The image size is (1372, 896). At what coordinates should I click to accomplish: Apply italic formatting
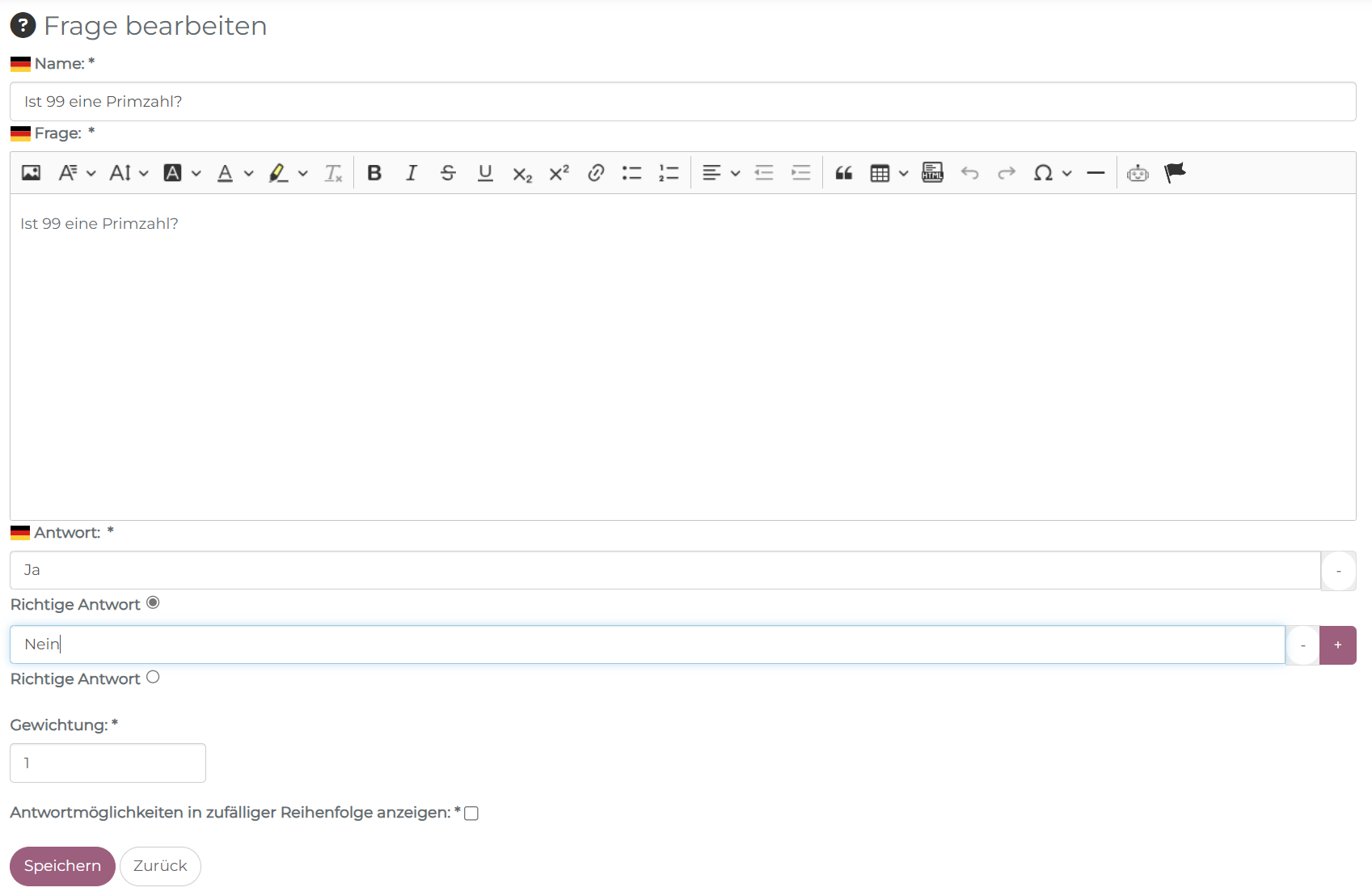click(411, 173)
